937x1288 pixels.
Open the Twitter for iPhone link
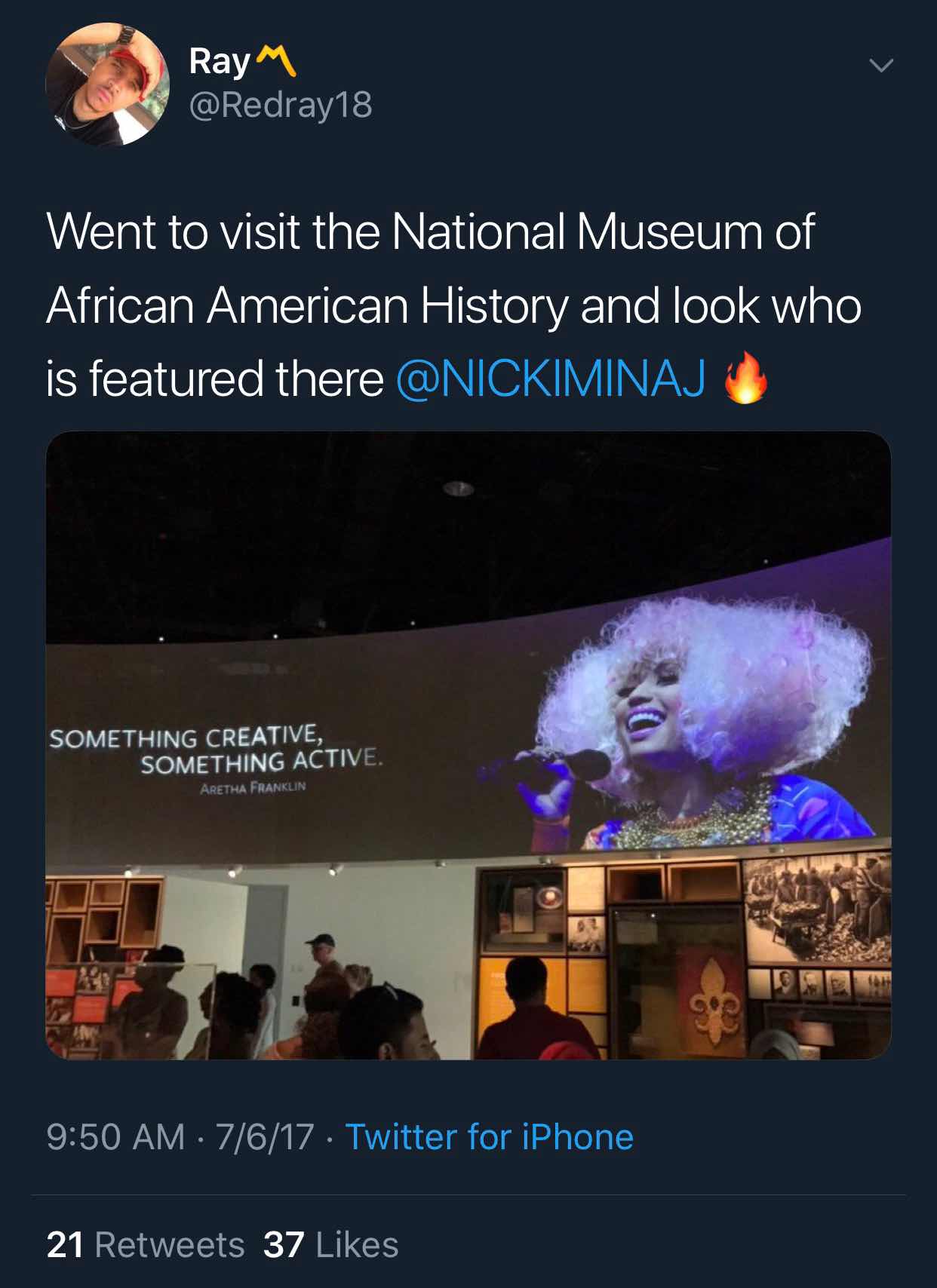pos(489,1136)
